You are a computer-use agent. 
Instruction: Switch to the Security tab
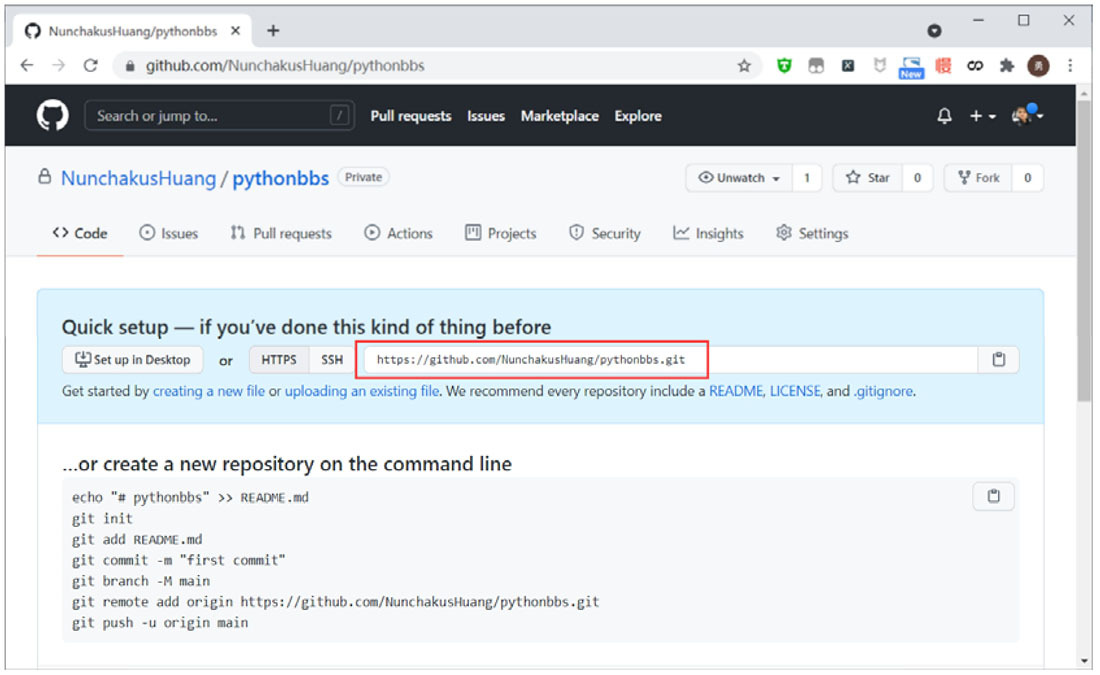click(x=605, y=234)
